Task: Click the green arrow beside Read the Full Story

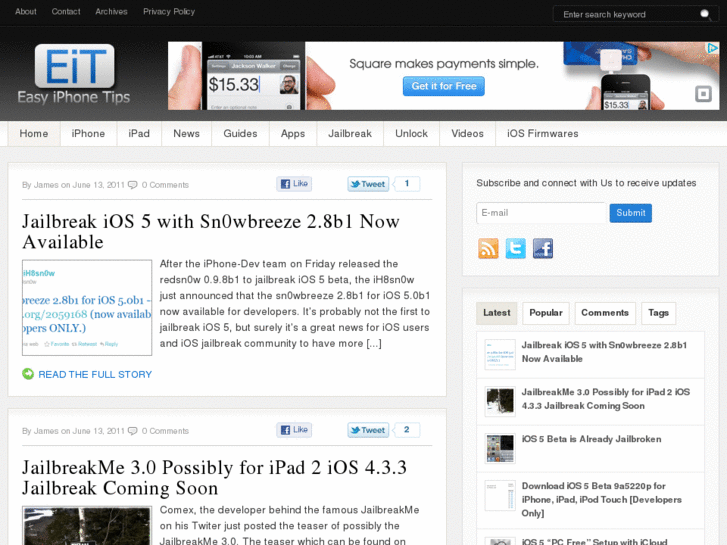Action: click(x=28, y=374)
